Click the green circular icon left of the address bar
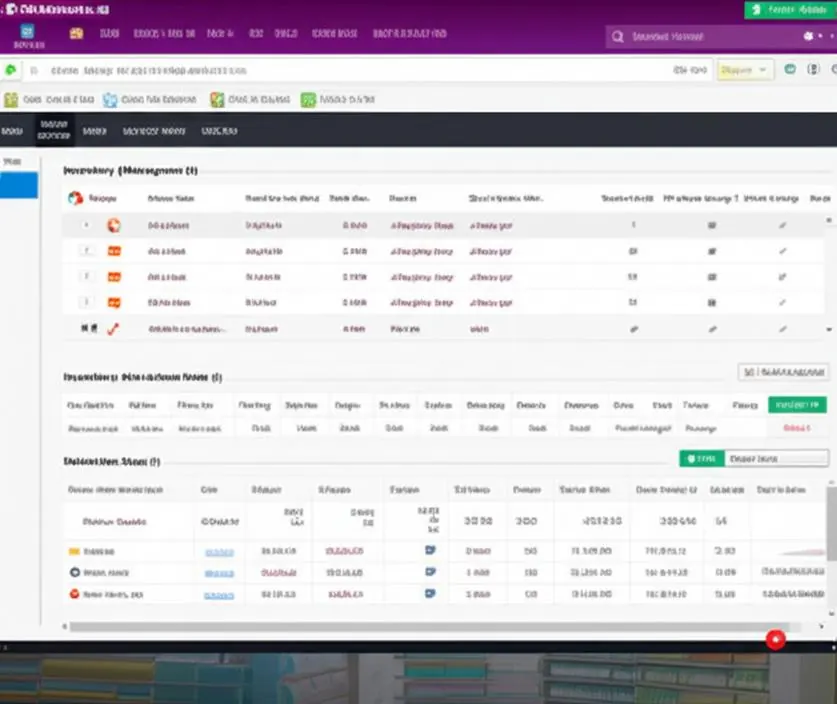 10,70
